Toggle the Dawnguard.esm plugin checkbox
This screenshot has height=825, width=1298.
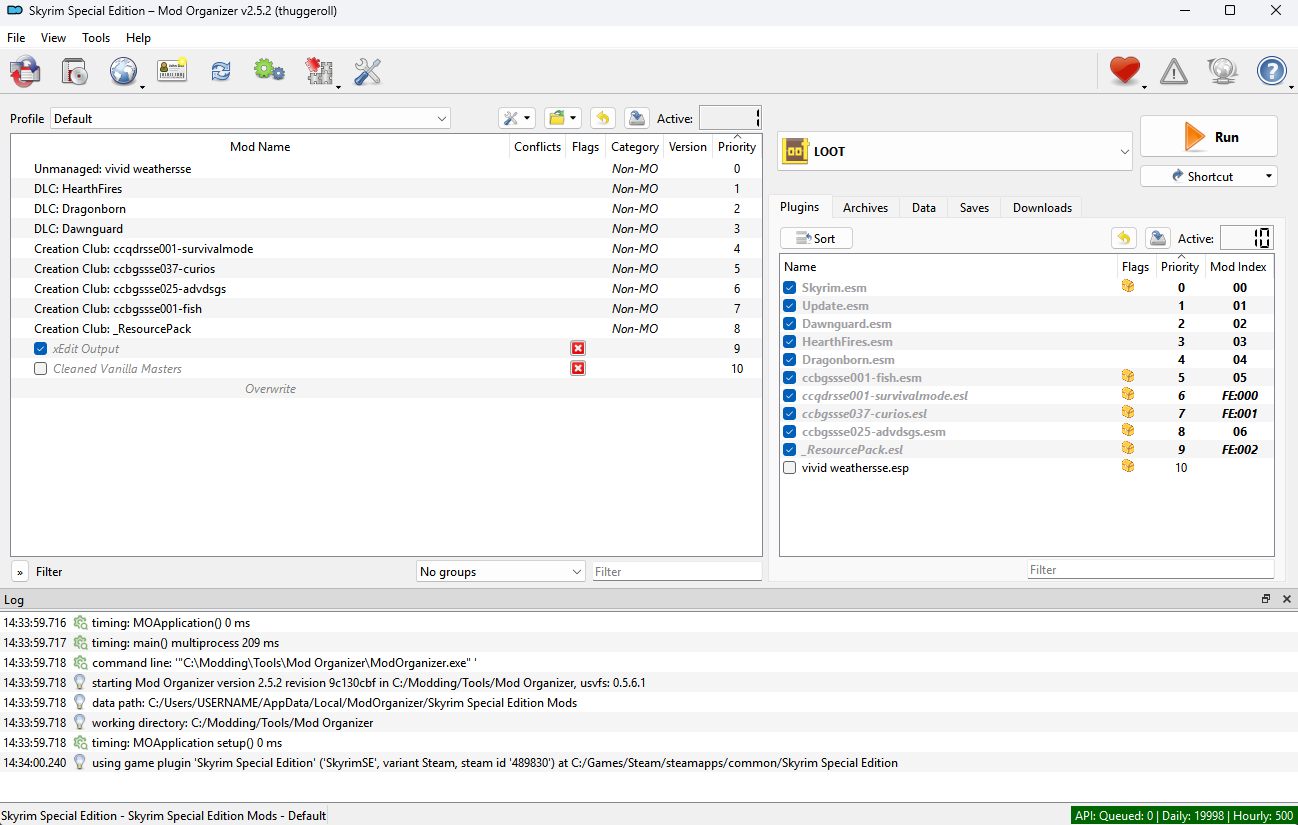(x=790, y=324)
